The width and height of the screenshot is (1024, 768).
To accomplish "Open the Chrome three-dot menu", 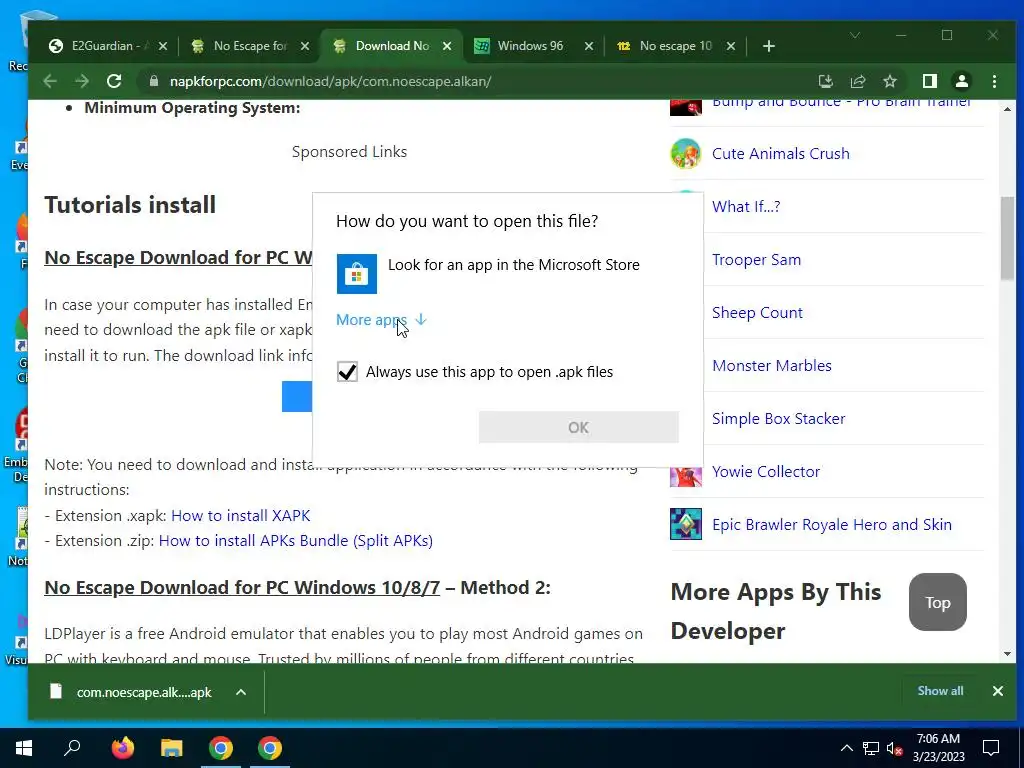I will [x=994, y=81].
